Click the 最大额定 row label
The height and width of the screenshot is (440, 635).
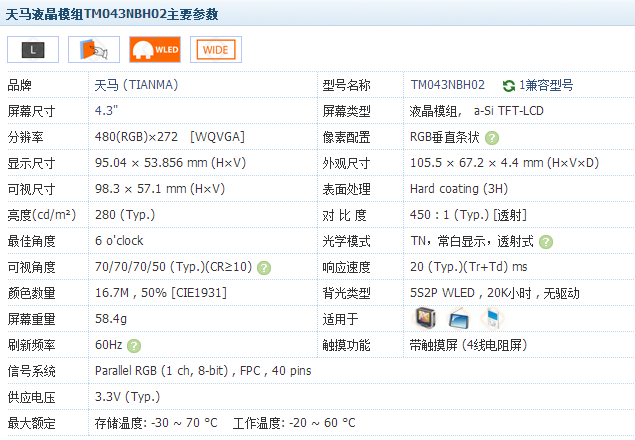(x=31, y=423)
